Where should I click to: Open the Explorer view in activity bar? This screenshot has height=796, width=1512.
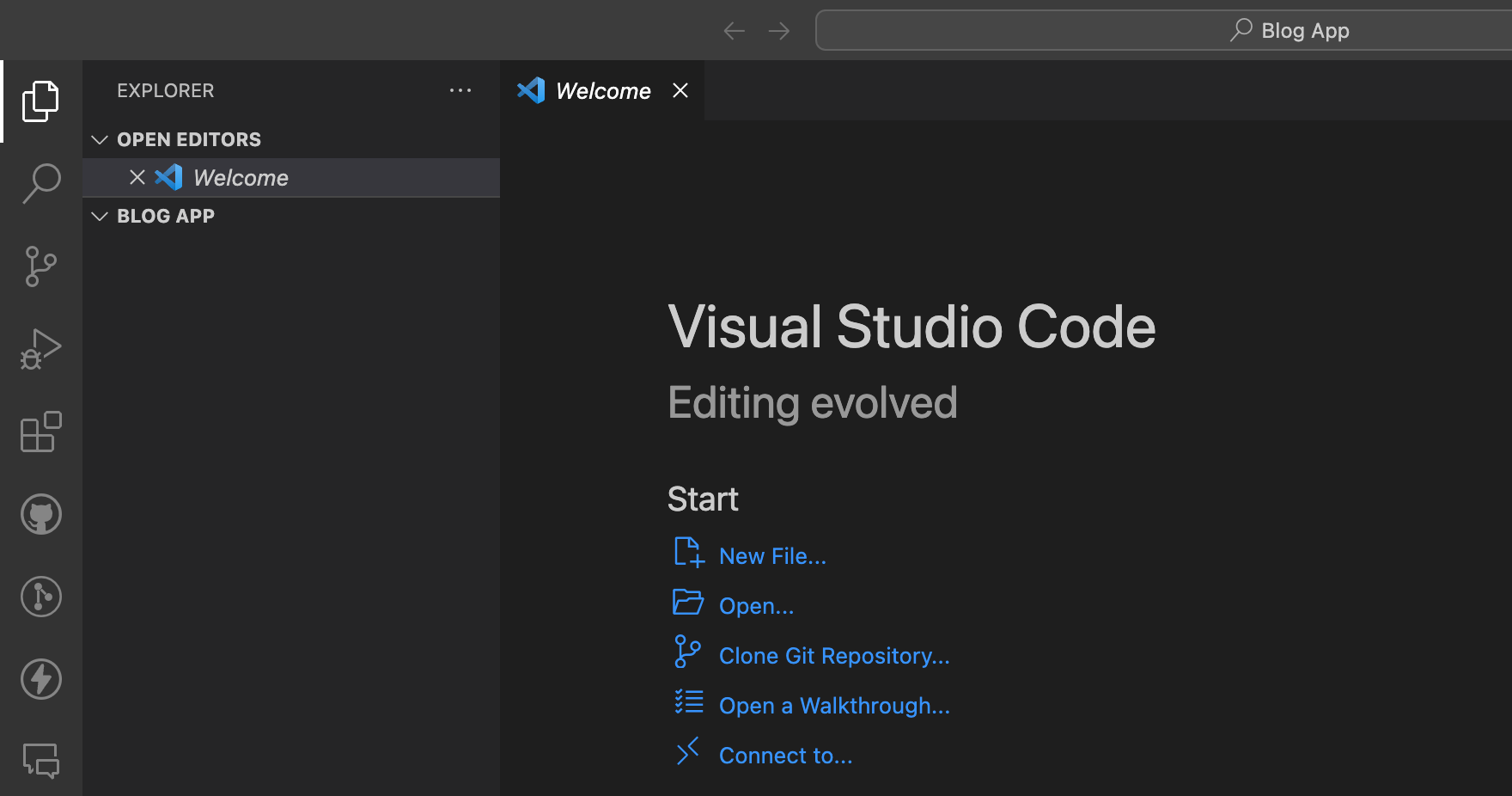tap(41, 101)
